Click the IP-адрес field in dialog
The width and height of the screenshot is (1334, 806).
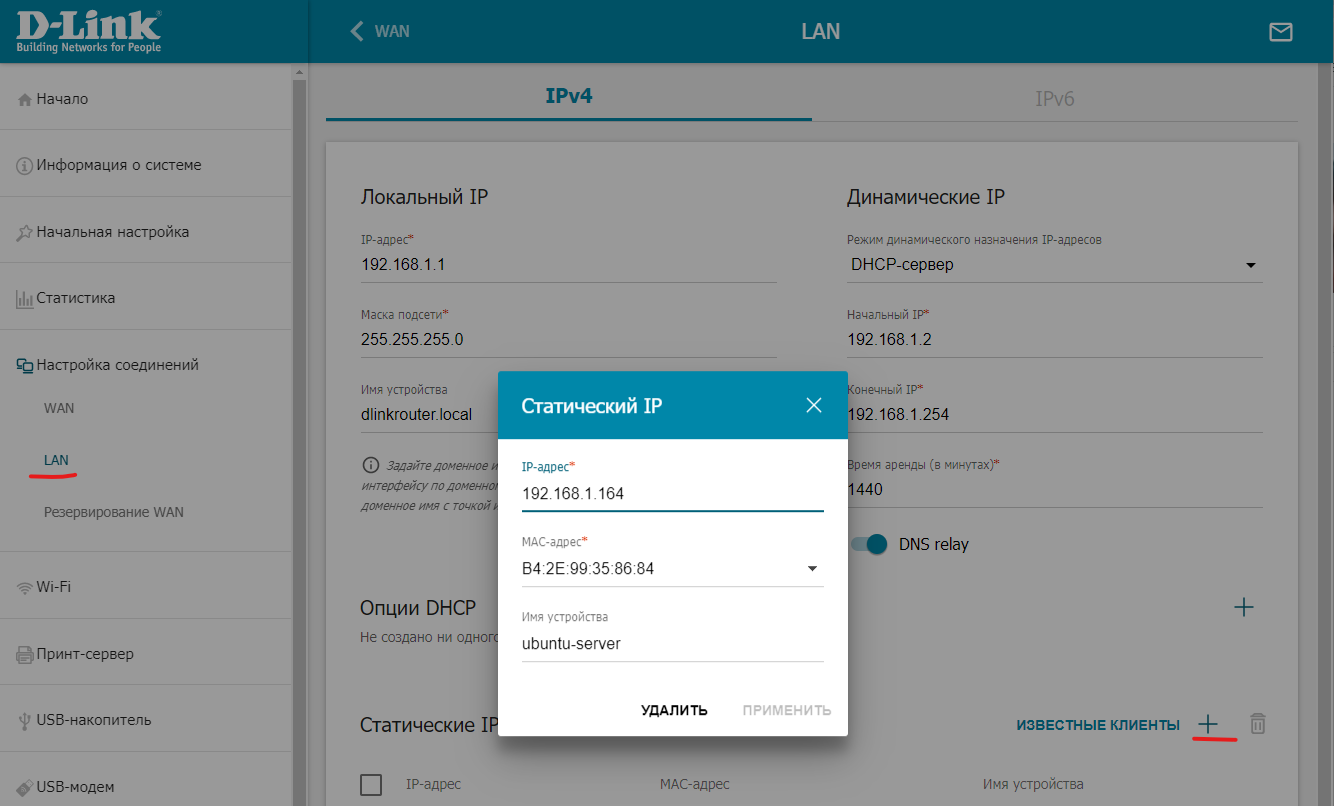(672, 494)
